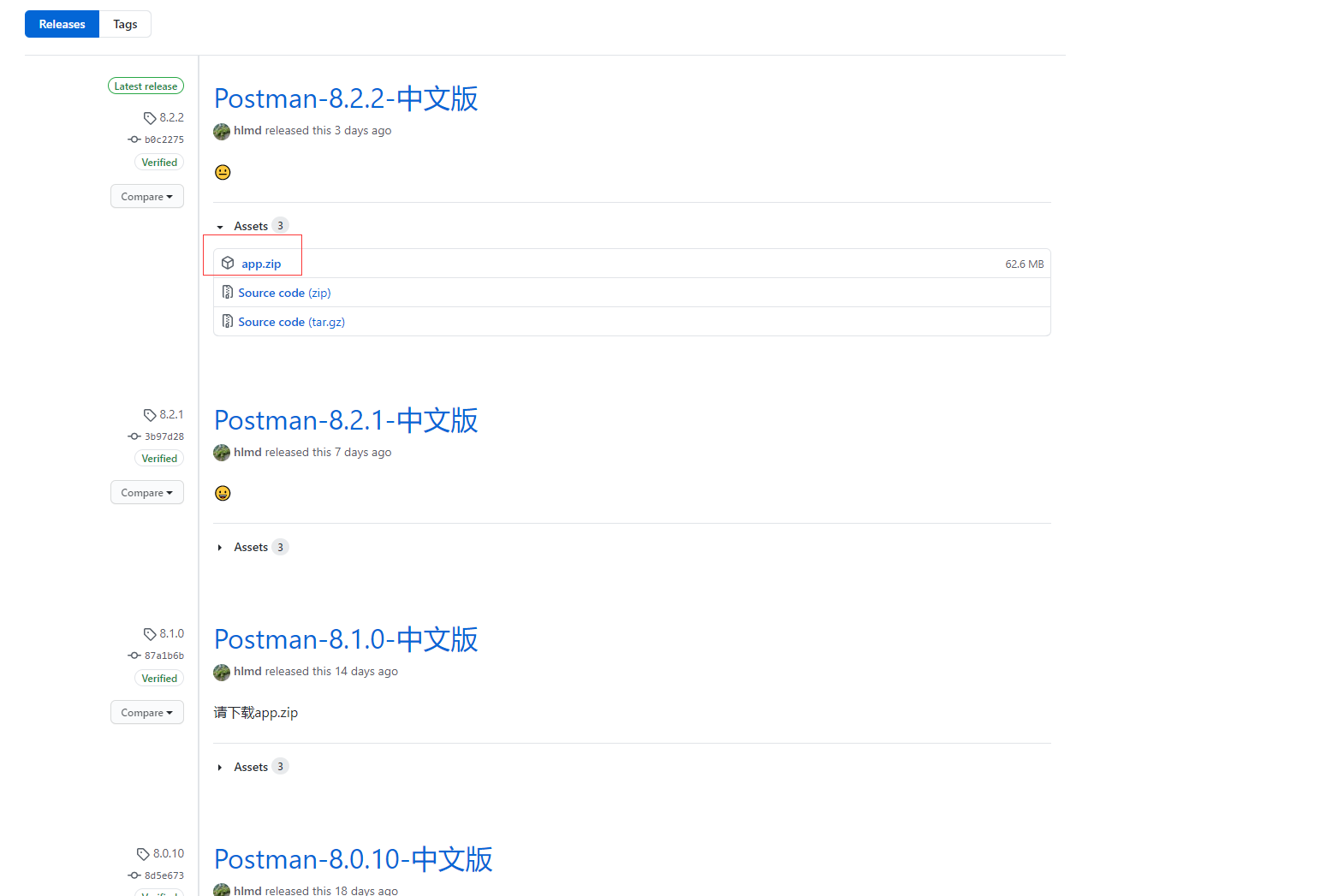Download Source code (zip)
The height and width of the screenshot is (896, 1344).
pos(284,293)
